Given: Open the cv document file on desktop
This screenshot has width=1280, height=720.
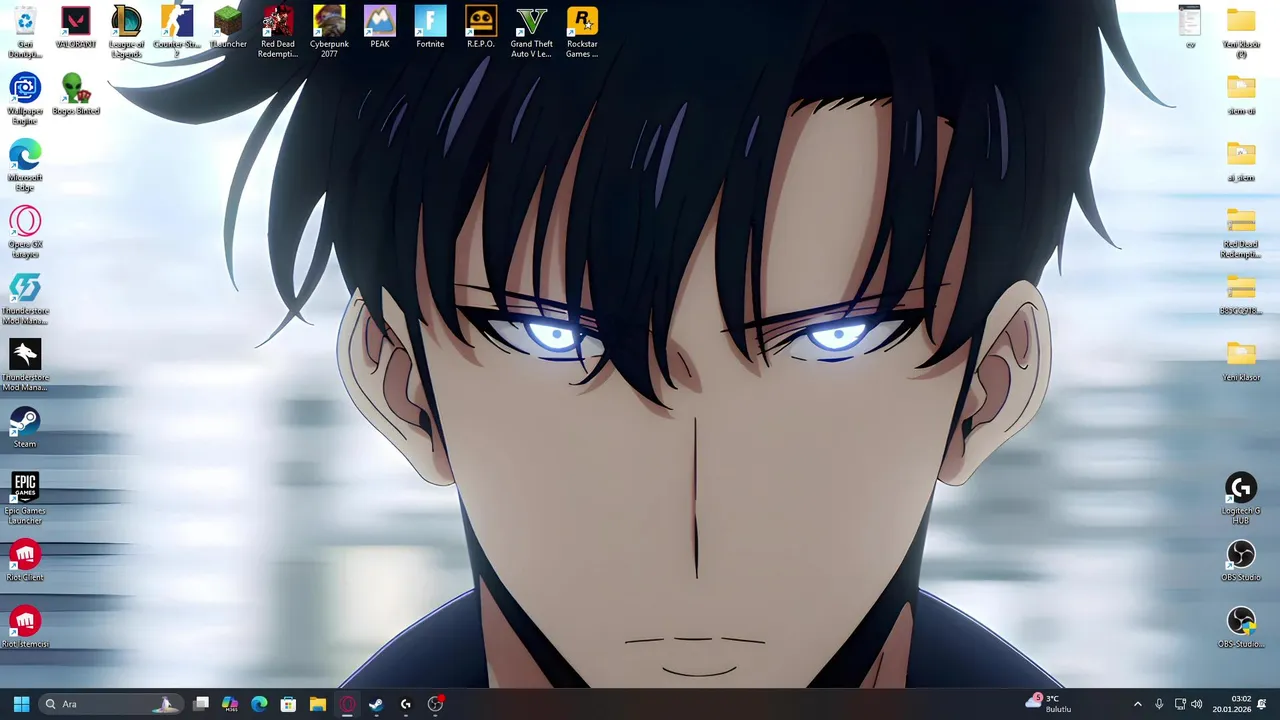Looking at the screenshot, I should (x=1190, y=27).
